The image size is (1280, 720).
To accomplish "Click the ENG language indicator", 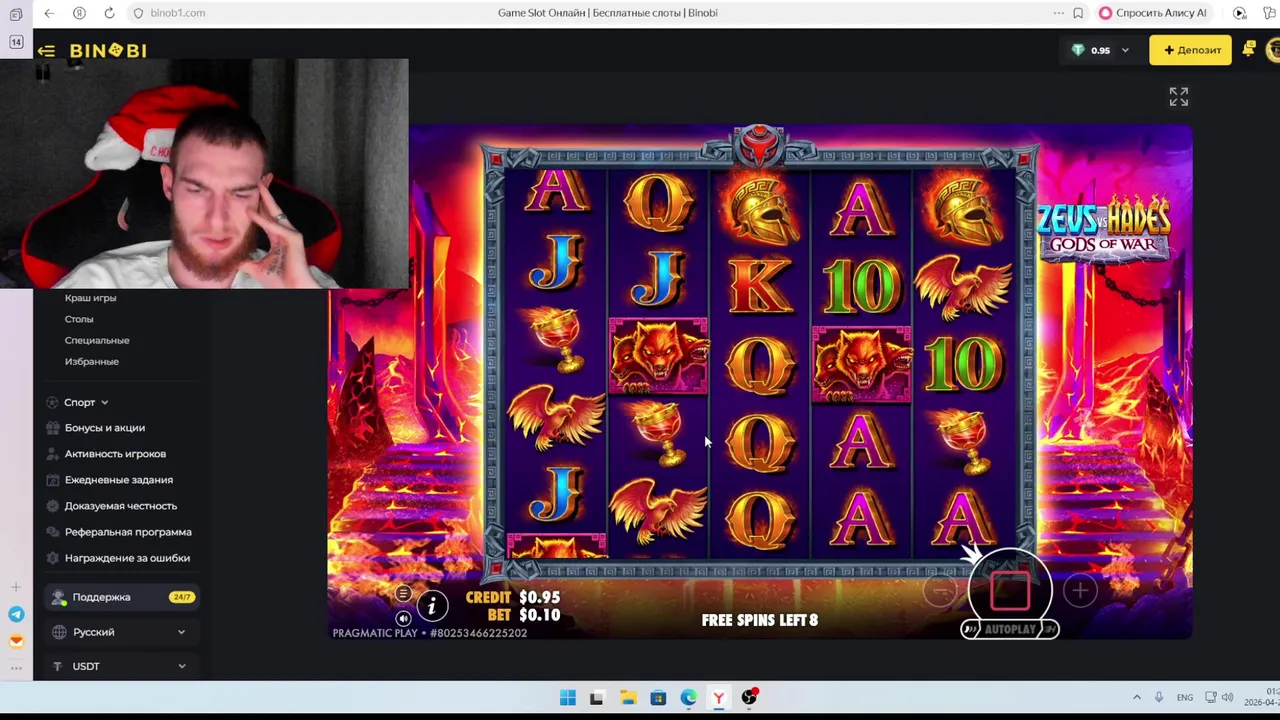I will pyautogui.click(x=1185, y=697).
